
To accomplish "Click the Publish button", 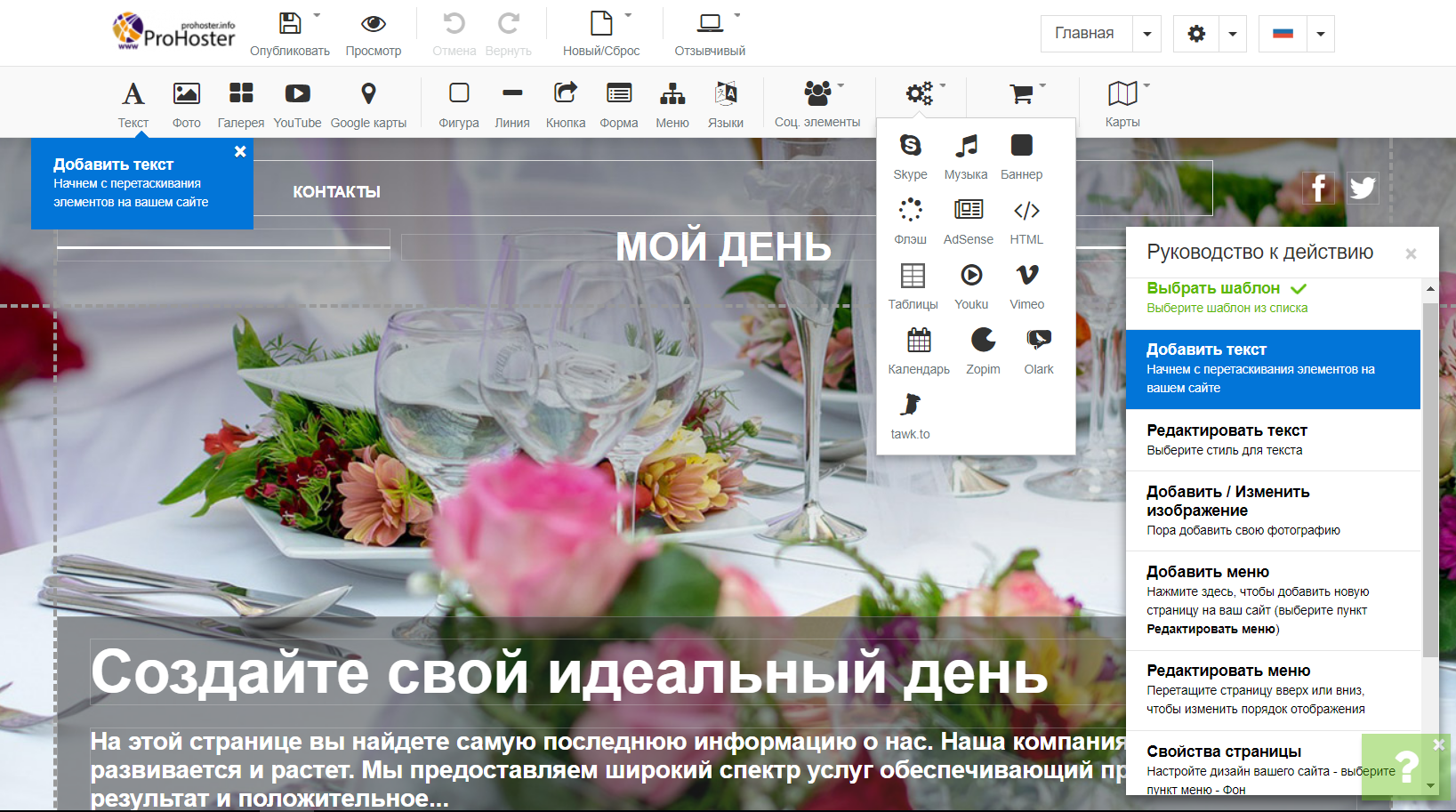I will [290, 34].
